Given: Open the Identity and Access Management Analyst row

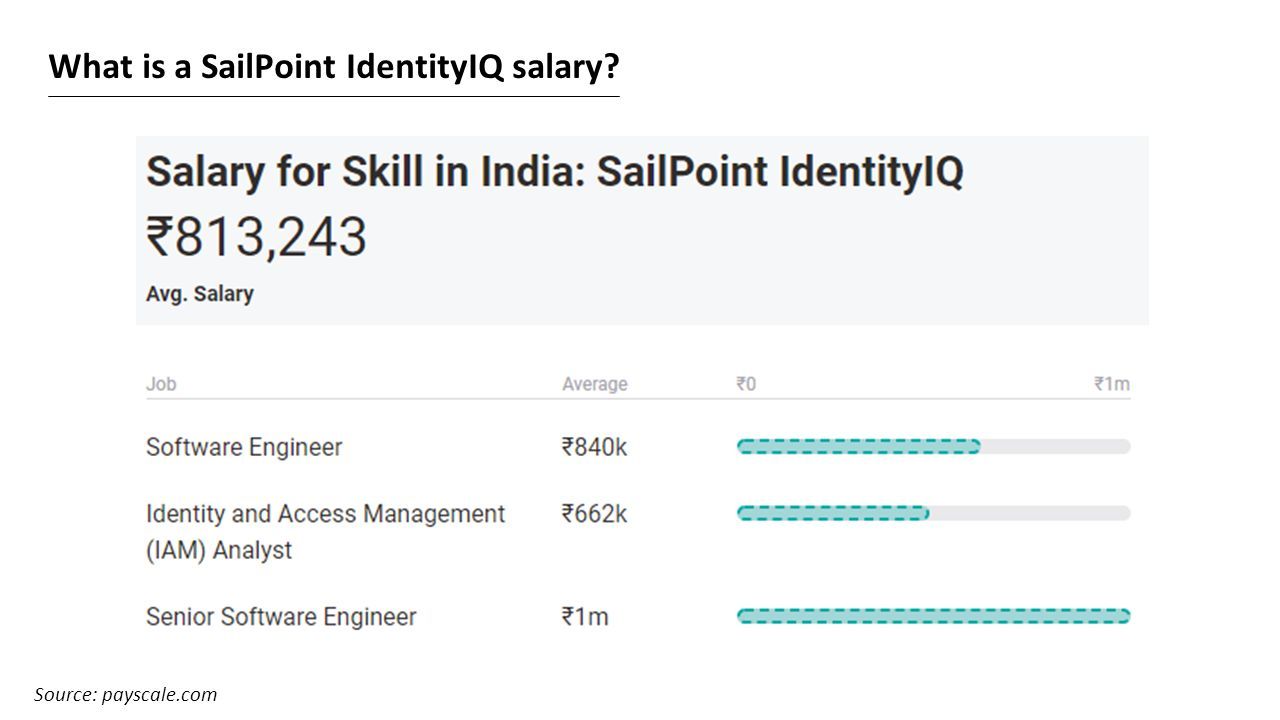Looking at the screenshot, I should pyautogui.click(x=638, y=531).
